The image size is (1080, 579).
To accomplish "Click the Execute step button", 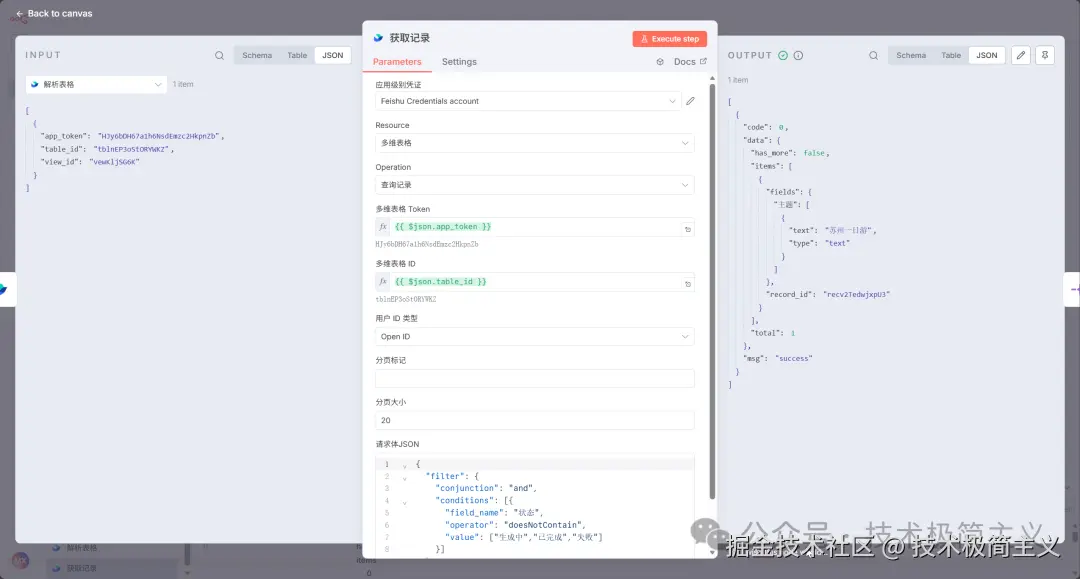I will tap(668, 37).
